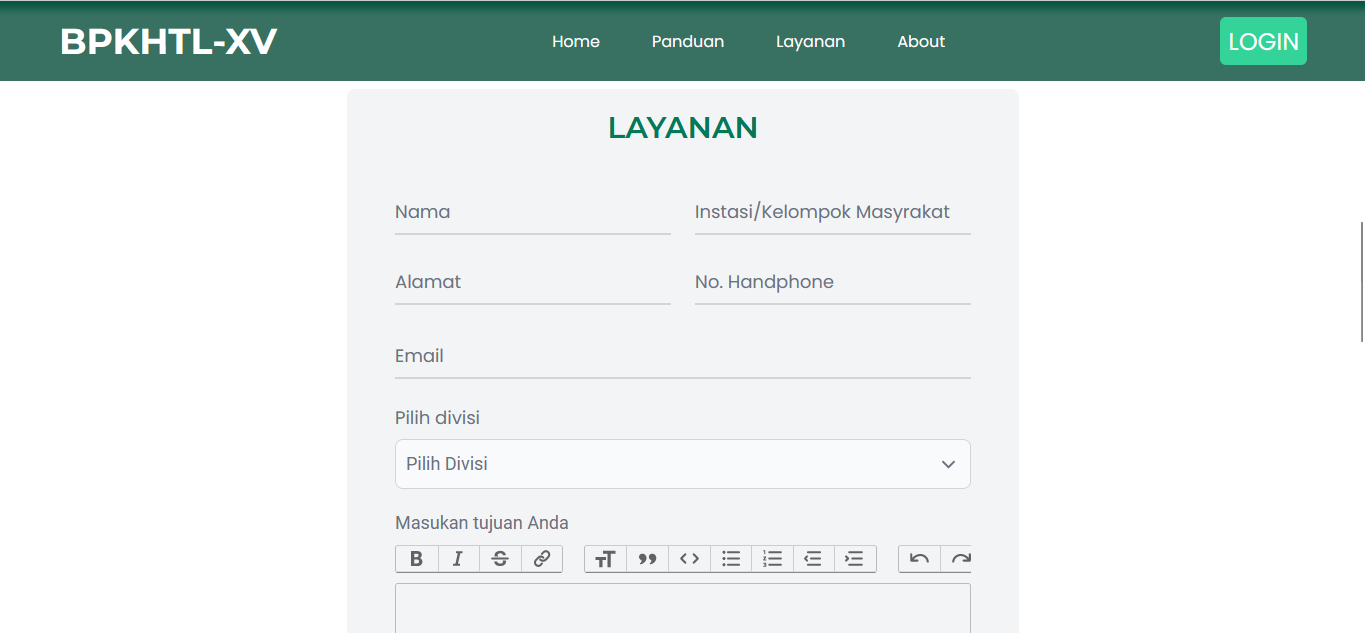
Task: Increase the indent level
Action: coord(855,559)
